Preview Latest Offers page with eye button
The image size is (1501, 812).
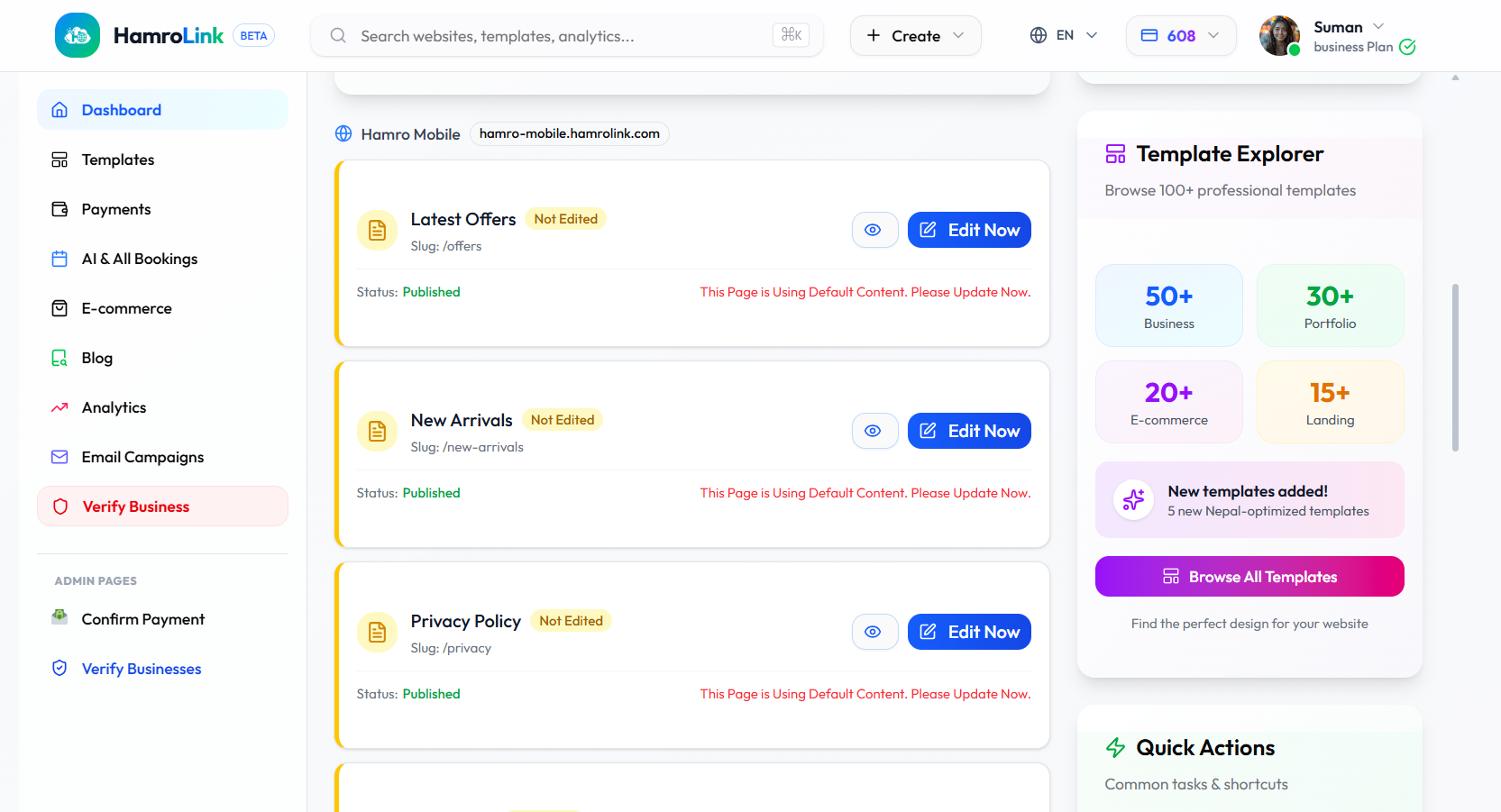[x=874, y=230]
